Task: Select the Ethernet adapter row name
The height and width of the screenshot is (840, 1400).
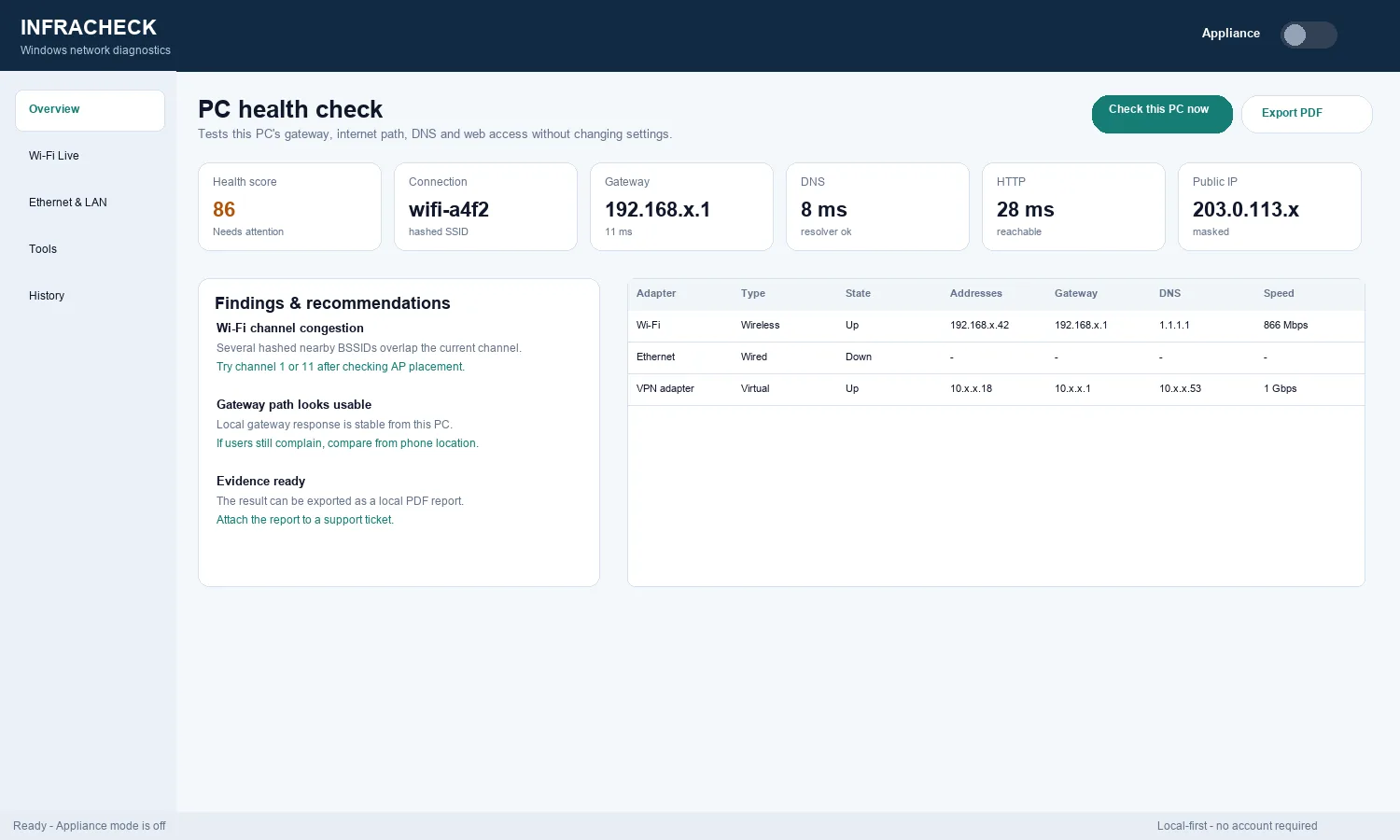Action: (x=655, y=357)
